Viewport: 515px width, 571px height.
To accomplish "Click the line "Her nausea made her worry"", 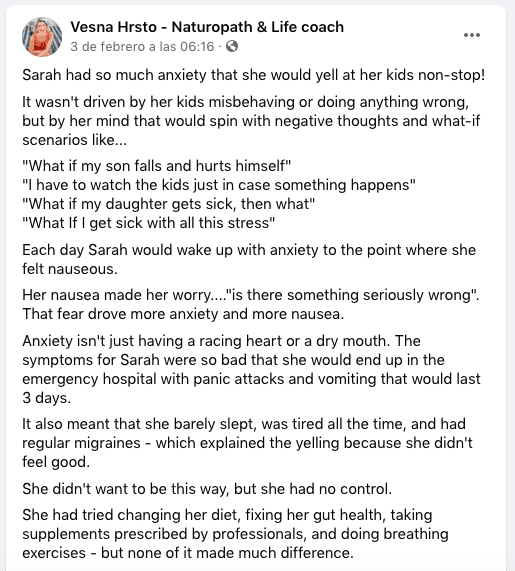I will [251, 295].
